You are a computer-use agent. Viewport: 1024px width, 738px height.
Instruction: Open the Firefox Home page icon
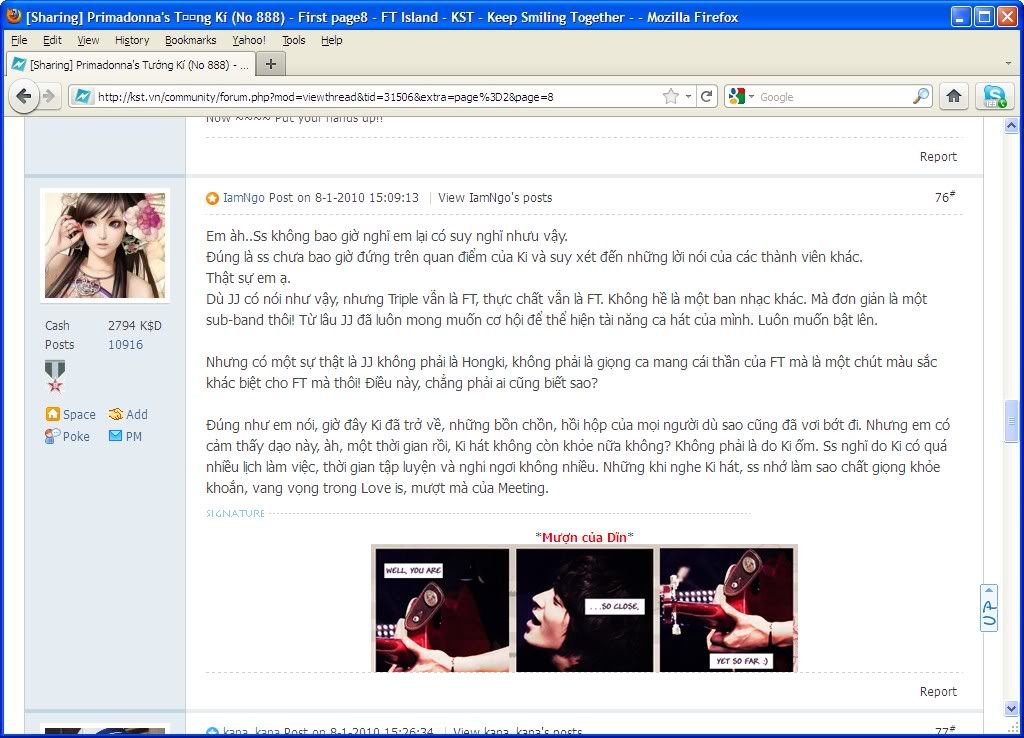click(954, 97)
